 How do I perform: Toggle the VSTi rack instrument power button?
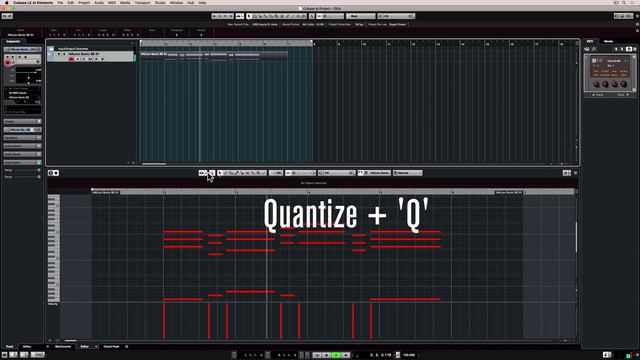(594, 61)
